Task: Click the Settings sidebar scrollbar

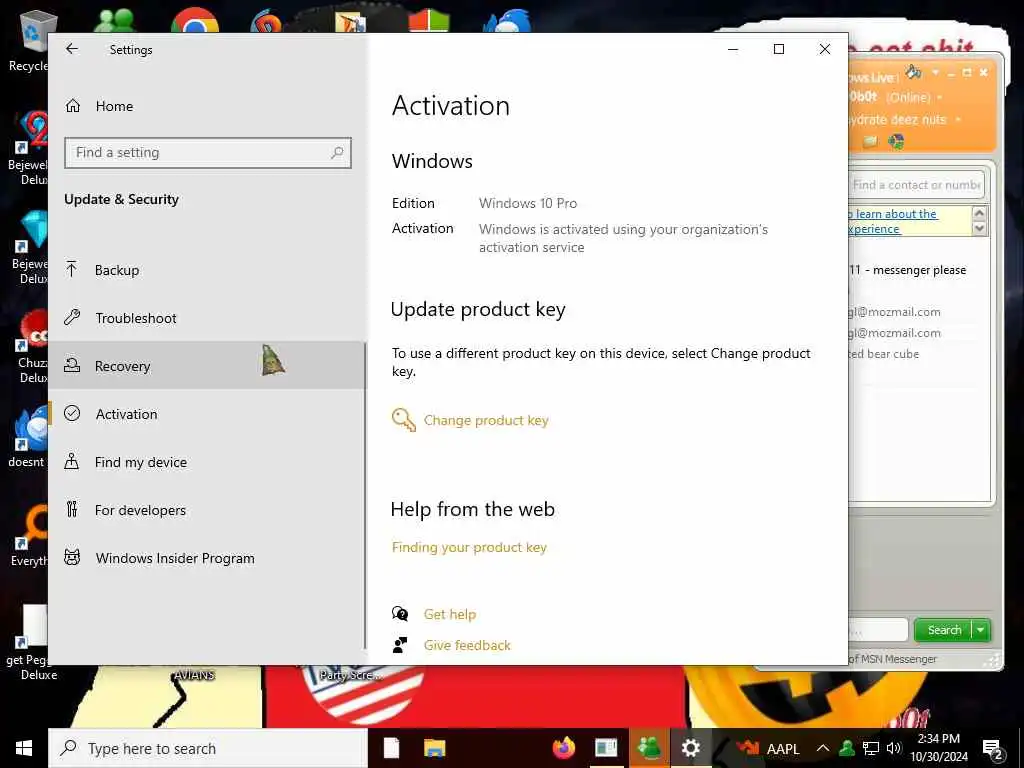Action: (365, 496)
